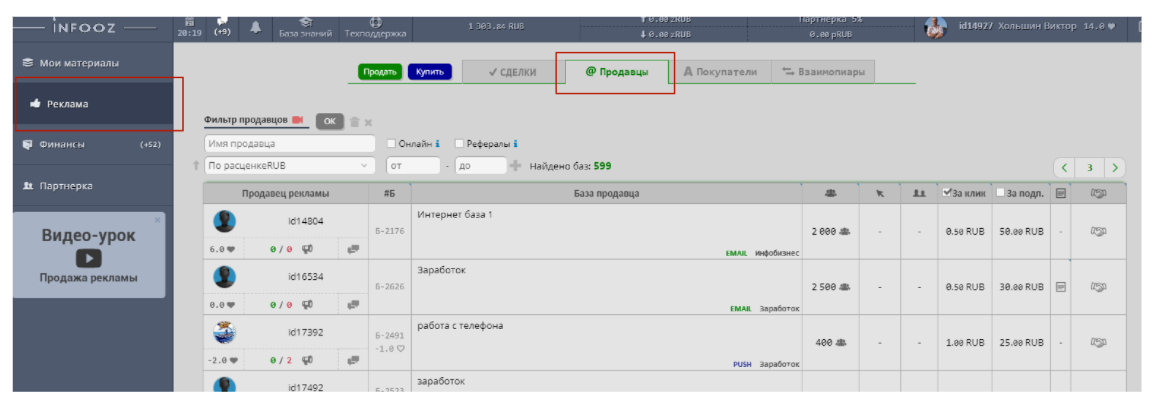
Task: Click the blue Купить button
Action: [x=430, y=72]
